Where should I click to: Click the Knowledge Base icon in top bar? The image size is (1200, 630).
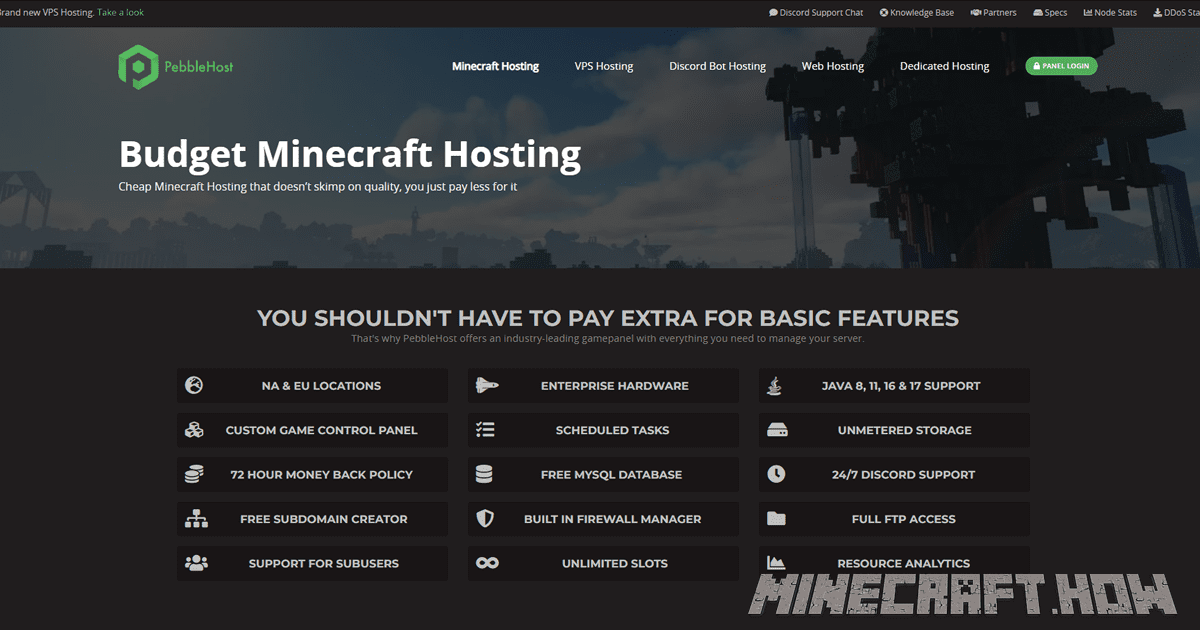(x=882, y=12)
